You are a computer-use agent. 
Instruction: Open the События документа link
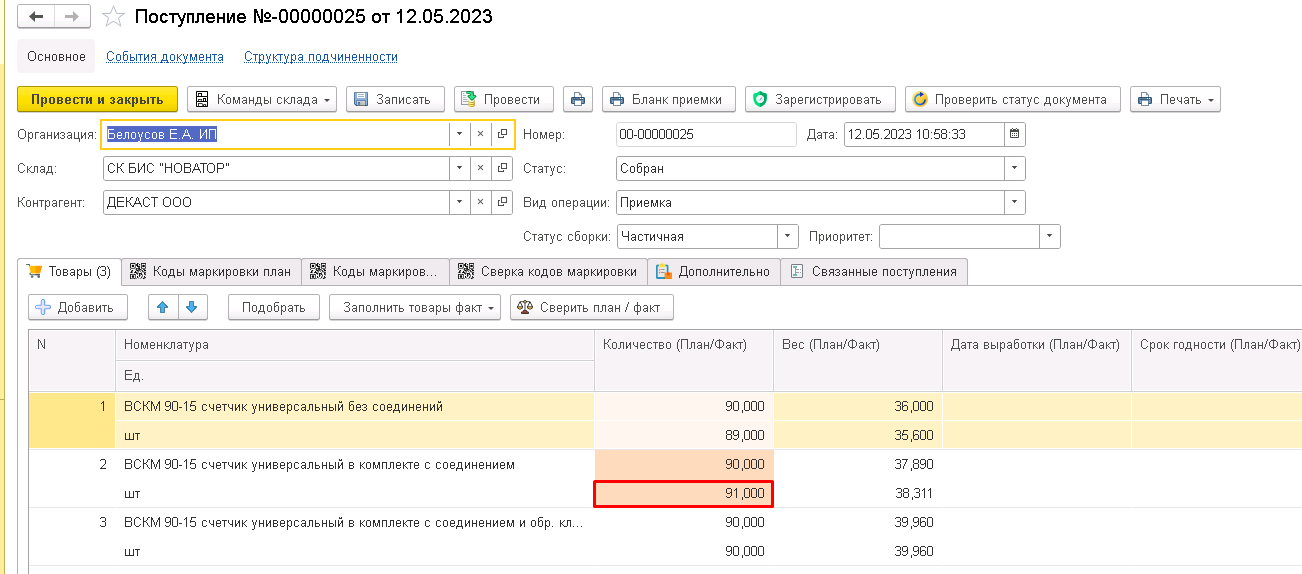pyautogui.click(x=165, y=57)
